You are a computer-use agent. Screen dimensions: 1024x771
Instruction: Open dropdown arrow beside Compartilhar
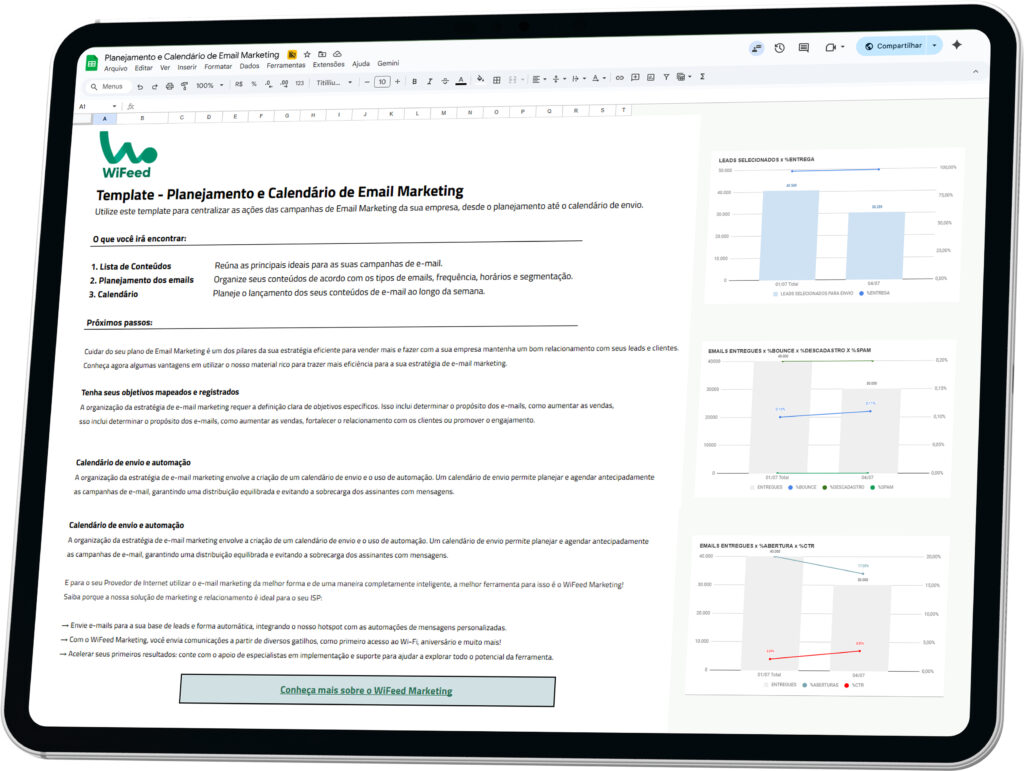(x=934, y=45)
